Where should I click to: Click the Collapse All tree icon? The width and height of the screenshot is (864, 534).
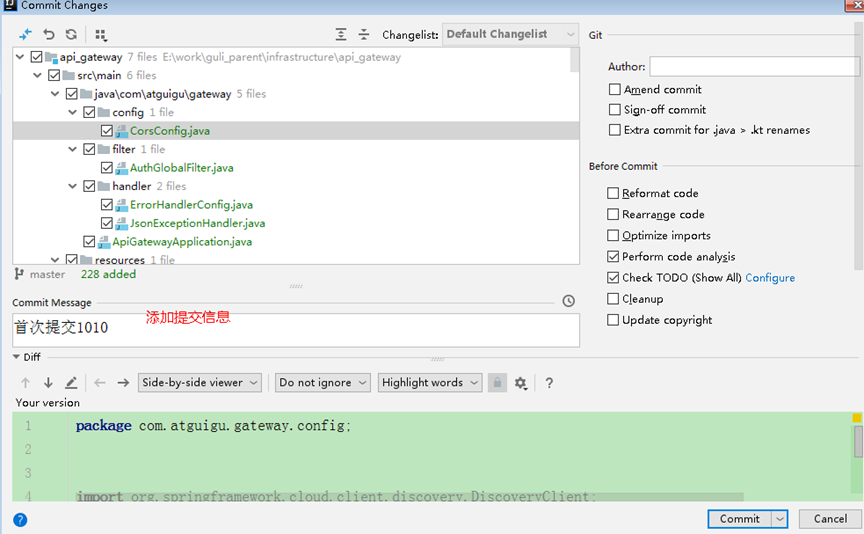pyautogui.click(x=364, y=35)
